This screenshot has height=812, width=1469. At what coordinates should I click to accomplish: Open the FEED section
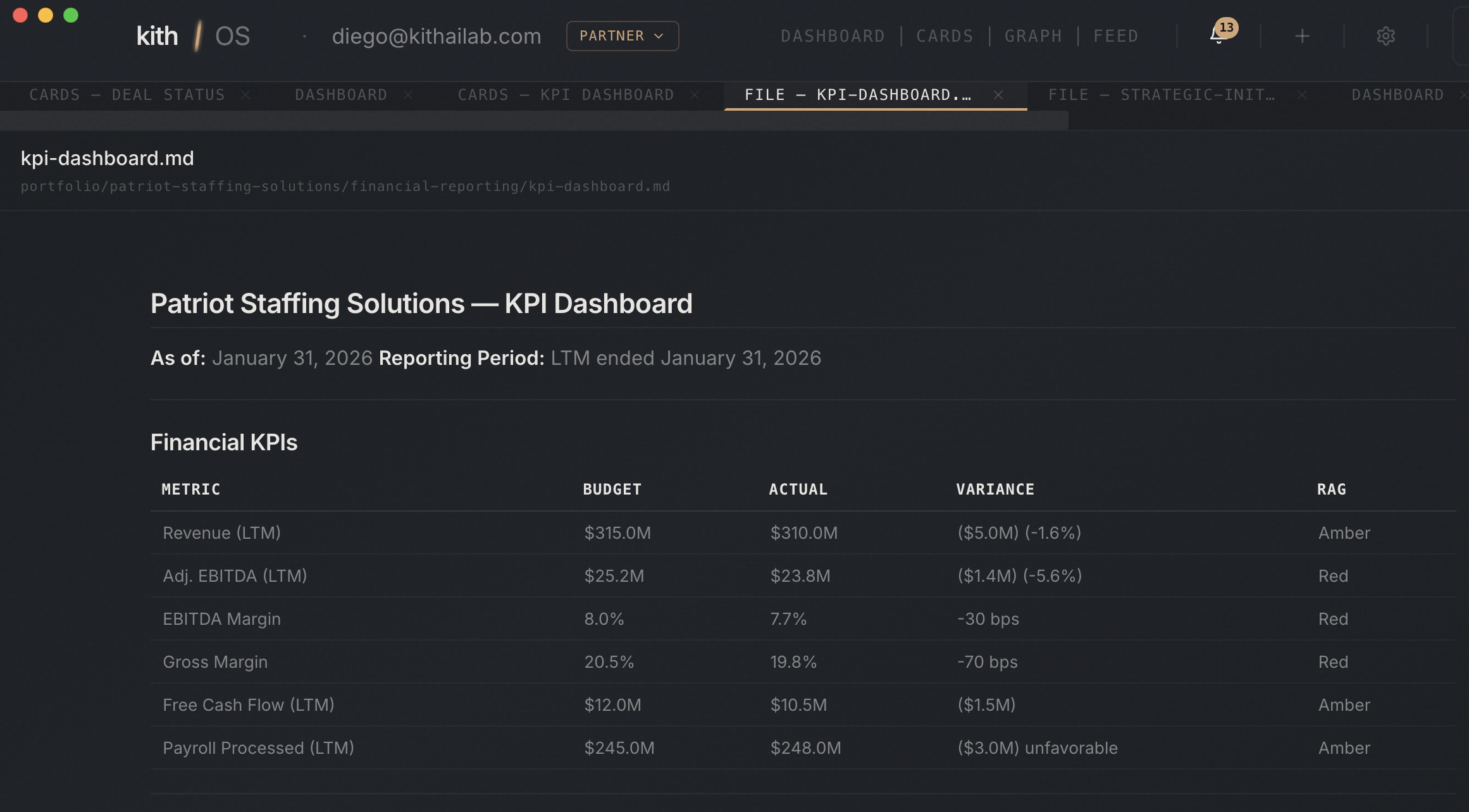pos(1115,36)
